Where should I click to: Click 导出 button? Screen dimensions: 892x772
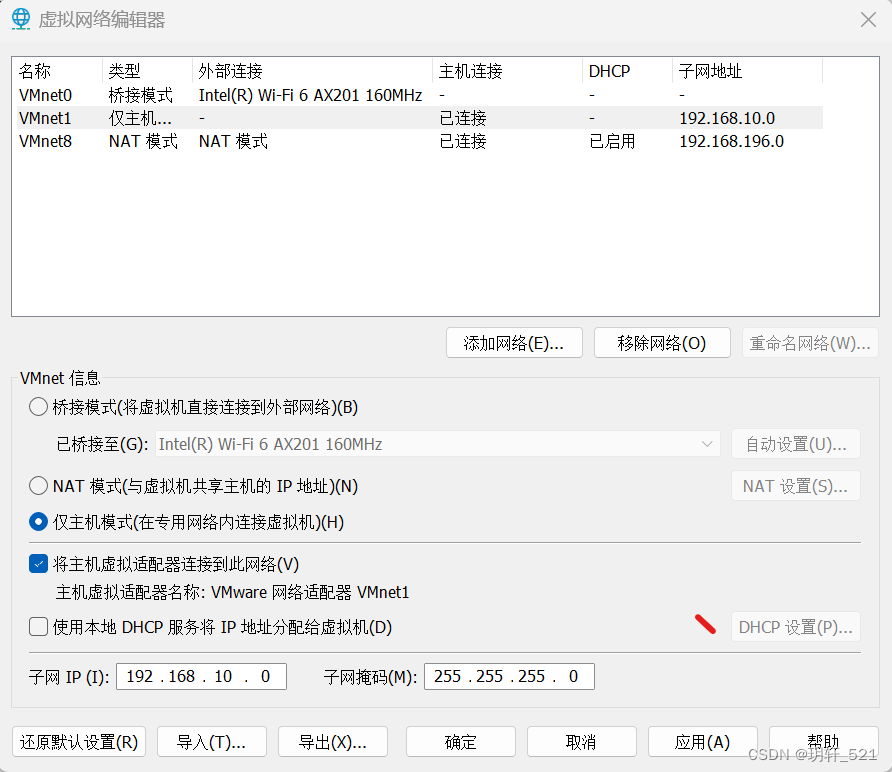pos(333,742)
